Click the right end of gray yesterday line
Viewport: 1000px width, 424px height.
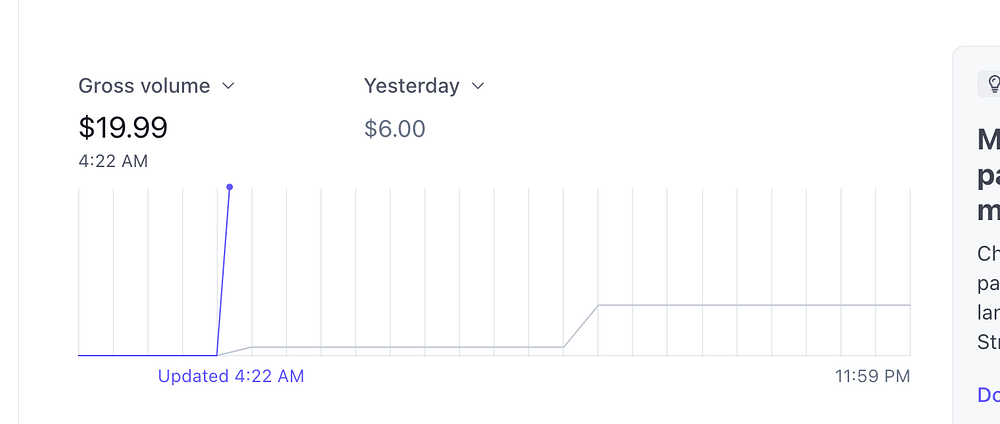point(905,305)
